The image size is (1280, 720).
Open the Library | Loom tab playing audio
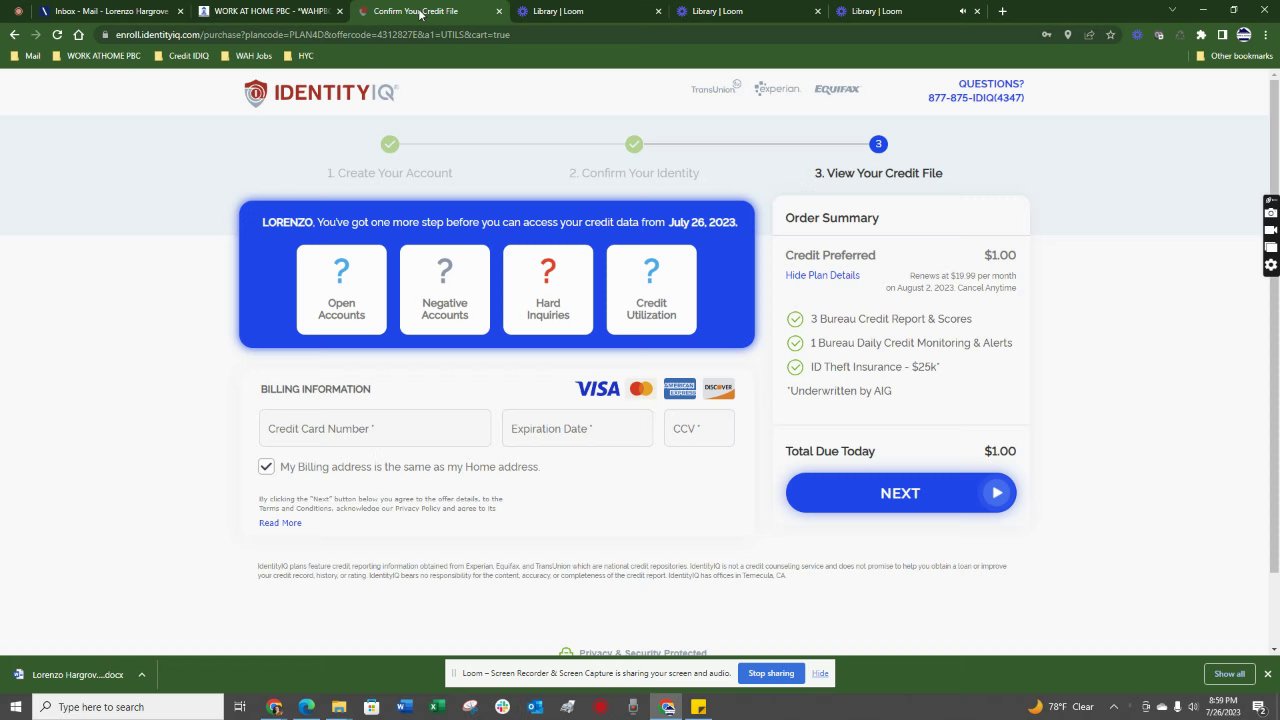point(877,11)
